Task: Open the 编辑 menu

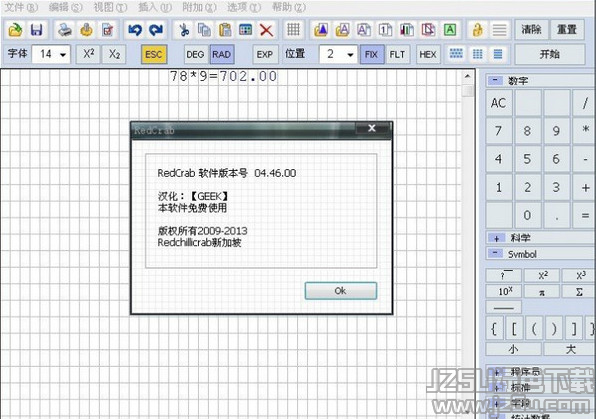Action: (65, 7)
